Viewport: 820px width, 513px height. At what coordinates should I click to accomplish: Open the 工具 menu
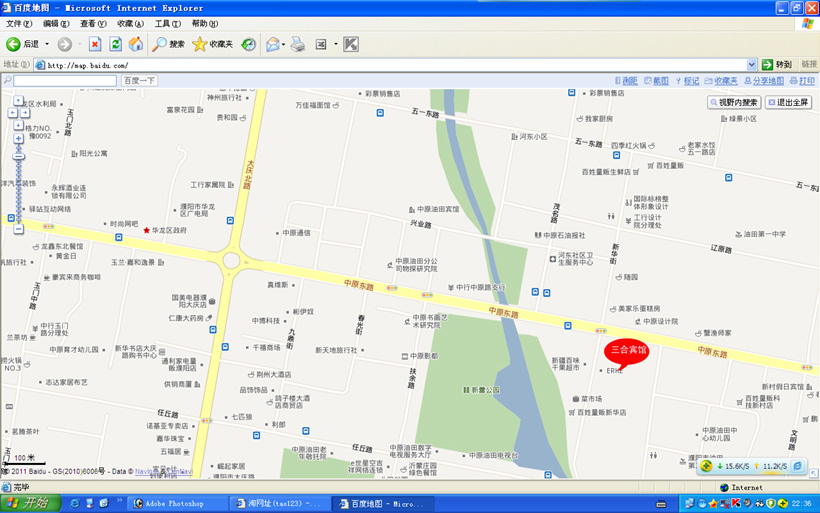click(x=167, y=24)
